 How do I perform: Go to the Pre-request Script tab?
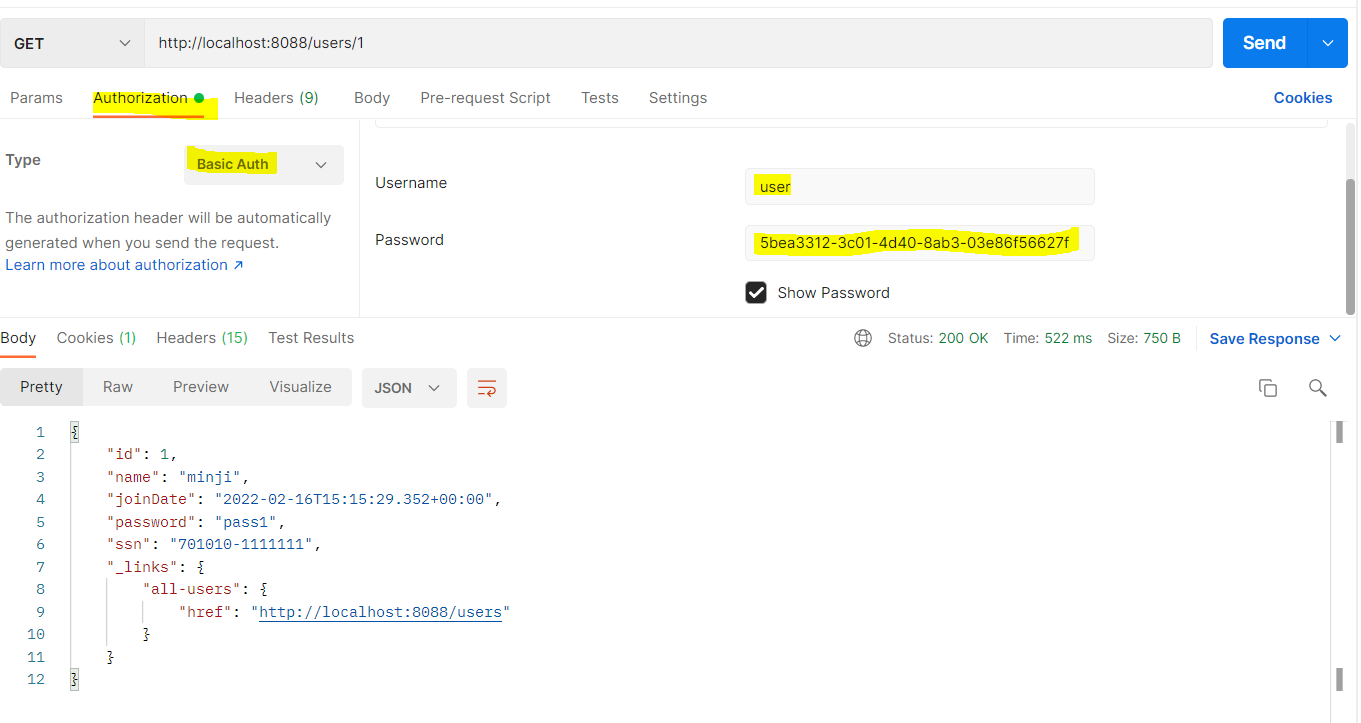click(x=485, y=98)
